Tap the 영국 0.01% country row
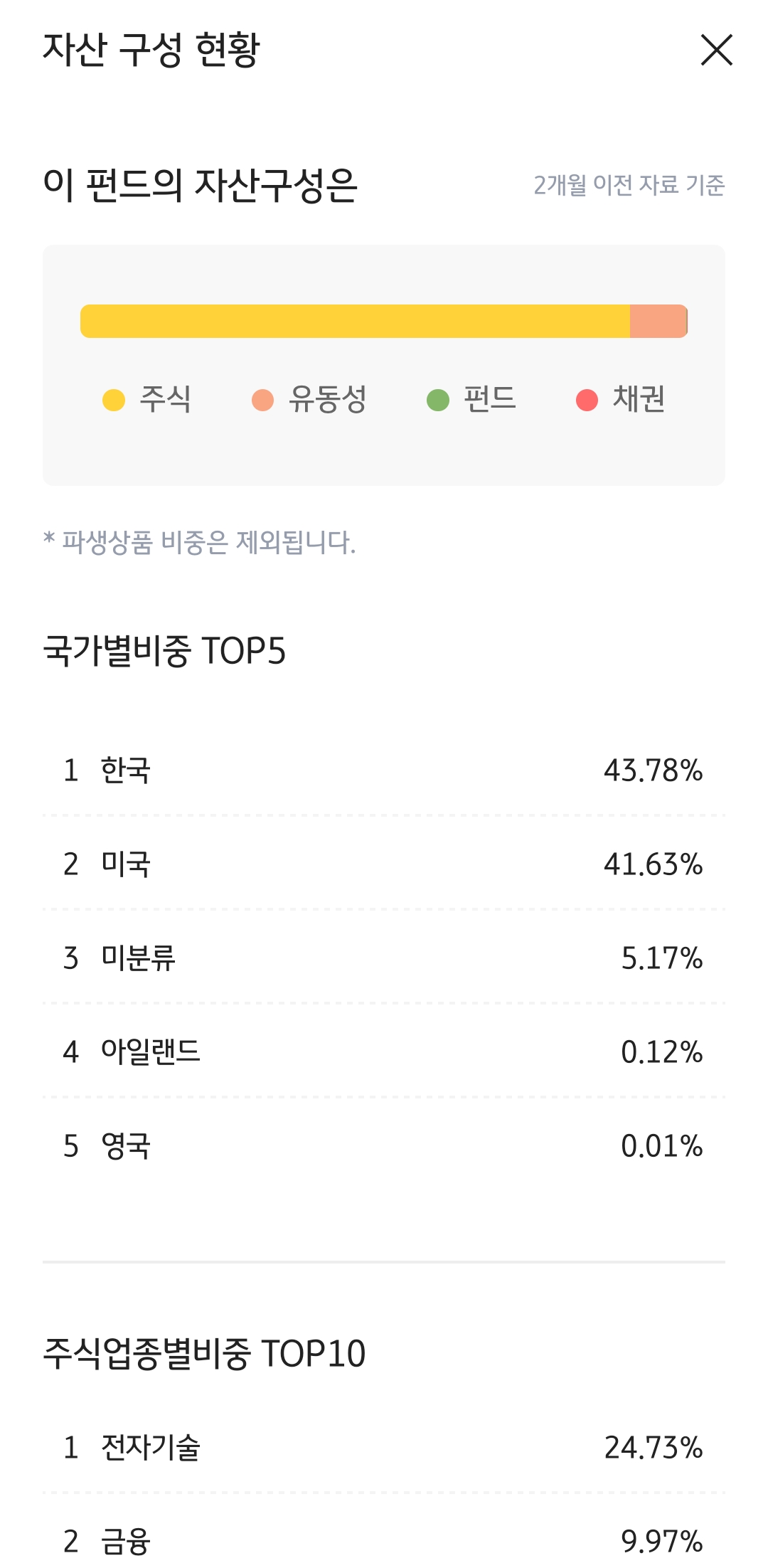 point(384,1146)
